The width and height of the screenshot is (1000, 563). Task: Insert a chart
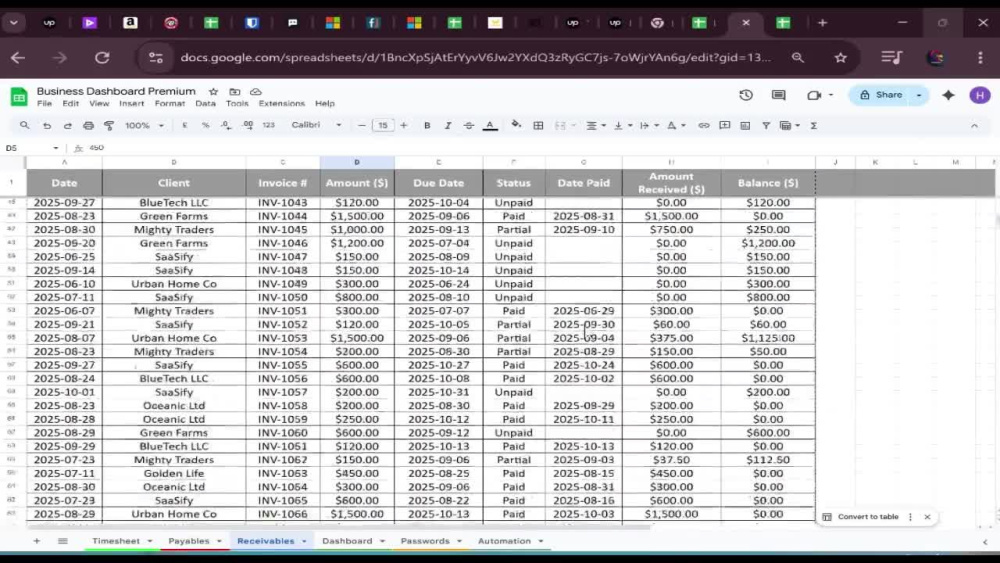(745, 126)
